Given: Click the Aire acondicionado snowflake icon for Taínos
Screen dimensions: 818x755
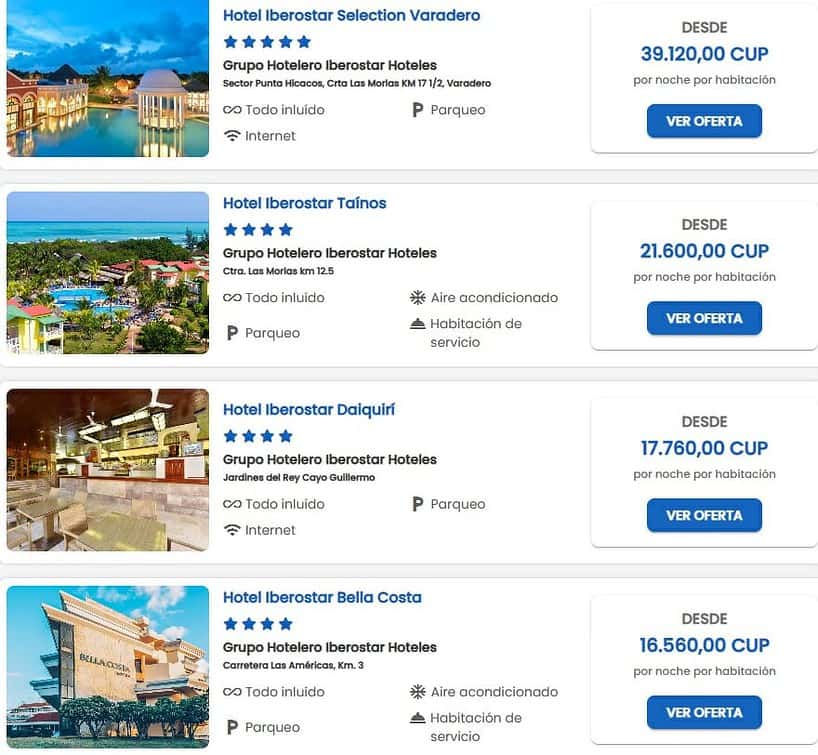Looking at the screenshot, I should pos(417,297).
